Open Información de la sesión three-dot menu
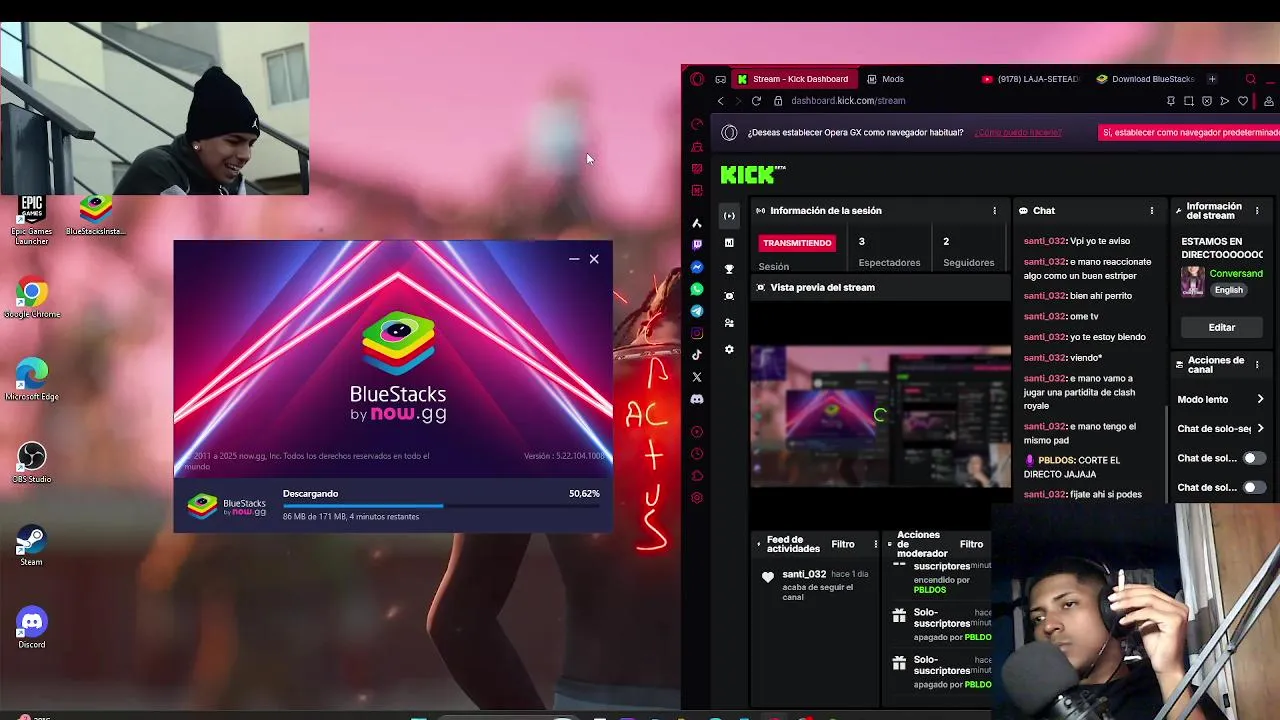The width and height of the screenshot is (1280, 720). point(994,211)
